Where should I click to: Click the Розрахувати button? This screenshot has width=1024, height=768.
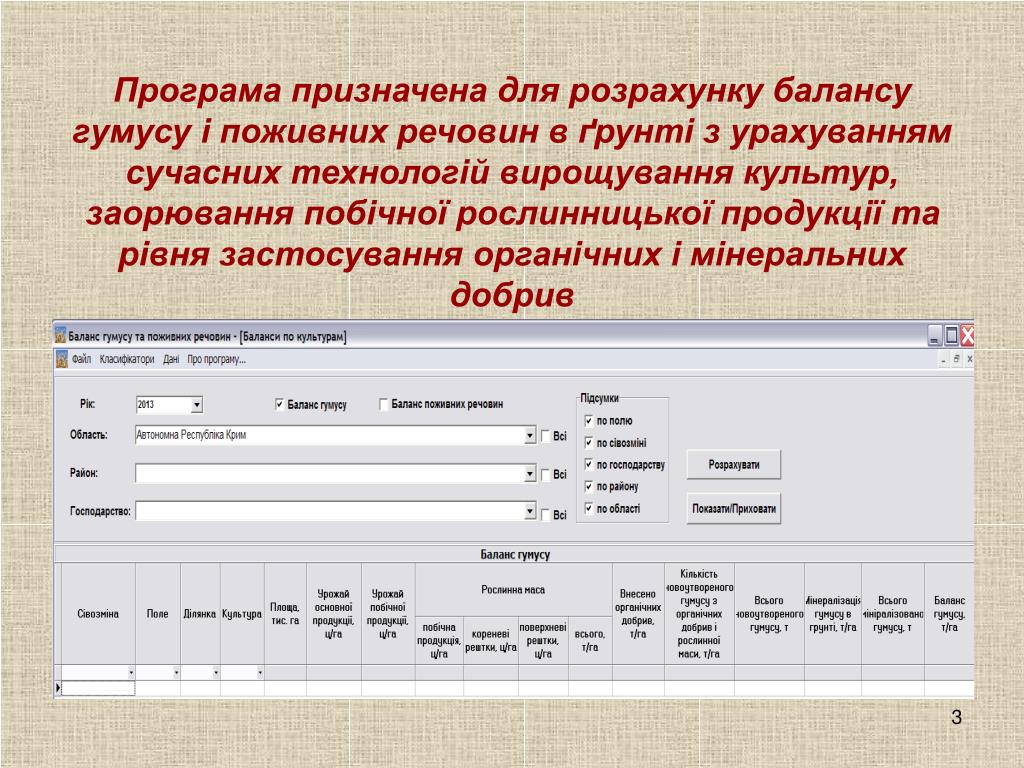pyautogui.click(x=733, y=465)
